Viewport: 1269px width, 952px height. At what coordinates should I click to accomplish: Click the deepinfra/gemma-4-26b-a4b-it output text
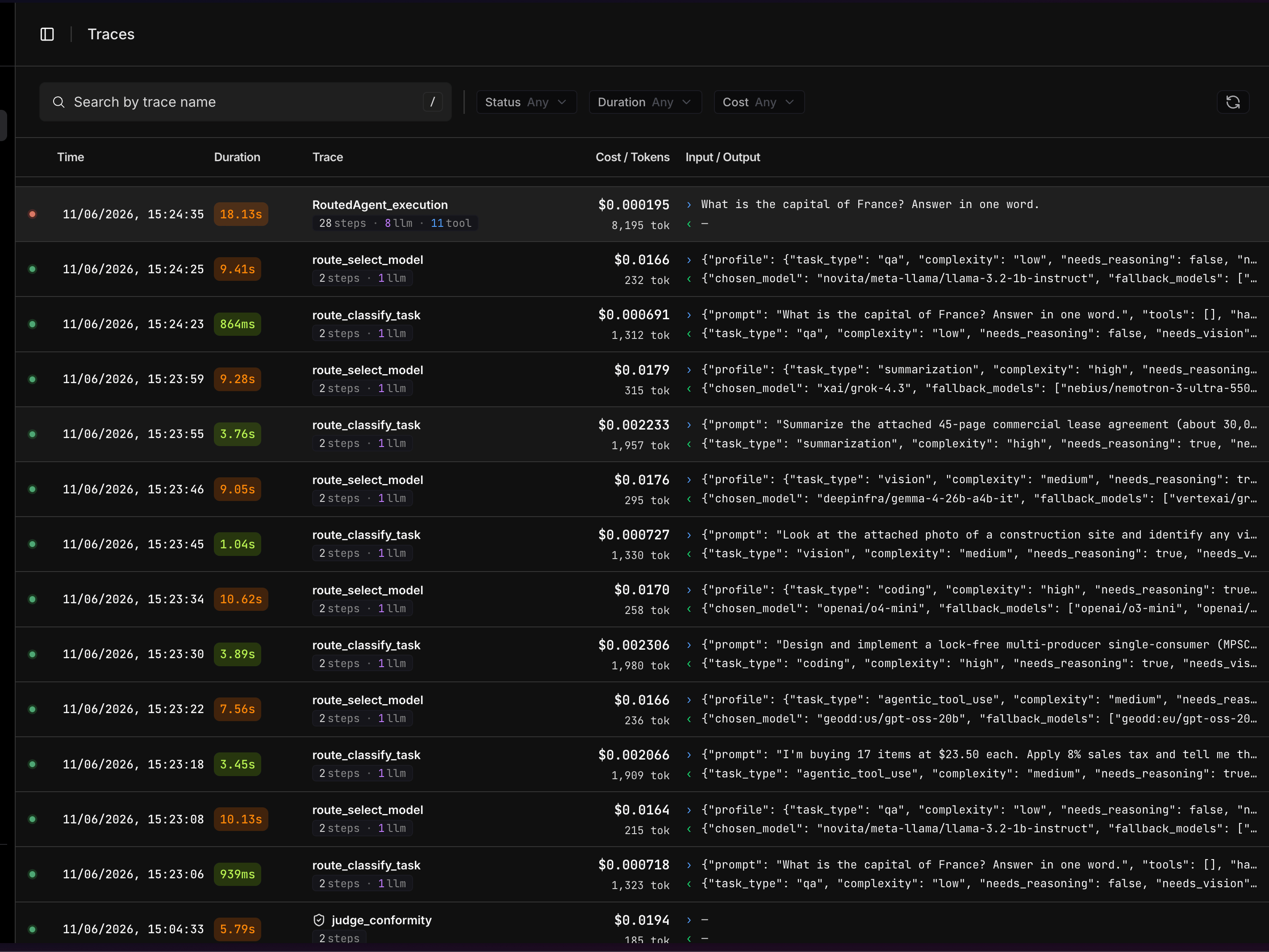point(978,499)
